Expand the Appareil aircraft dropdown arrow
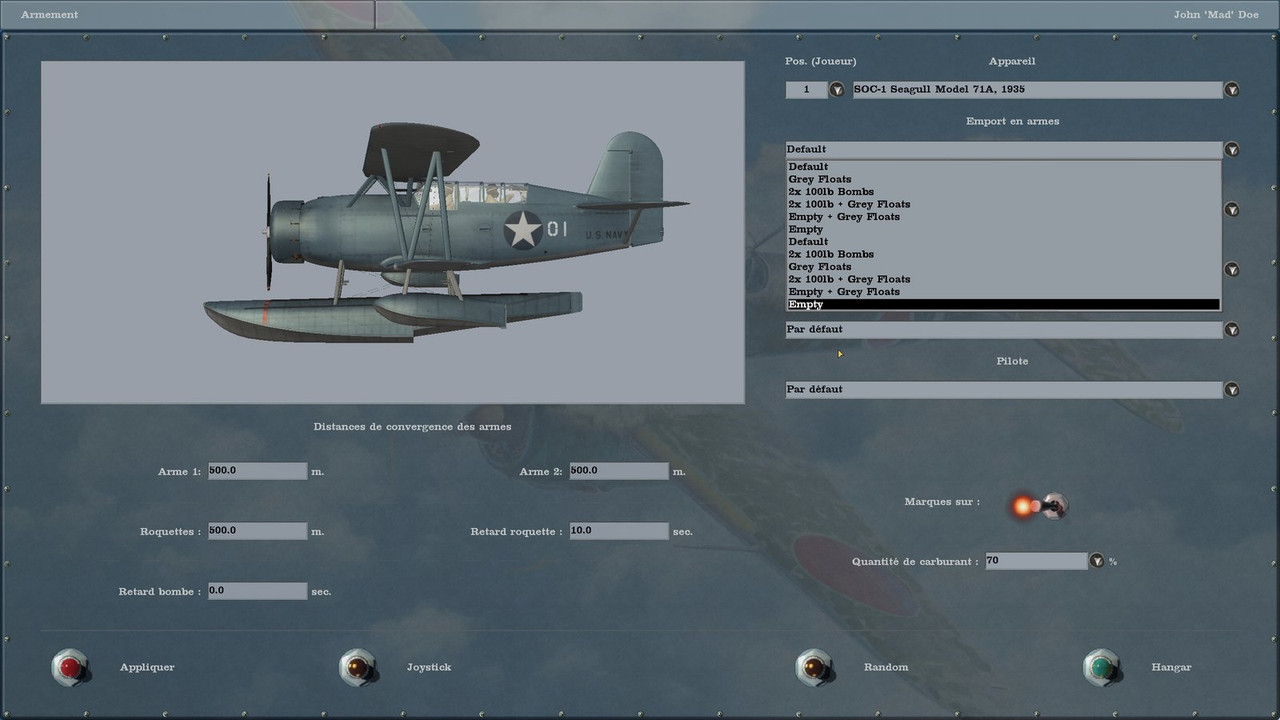 pyautogui.click(x=1232, y=90)
